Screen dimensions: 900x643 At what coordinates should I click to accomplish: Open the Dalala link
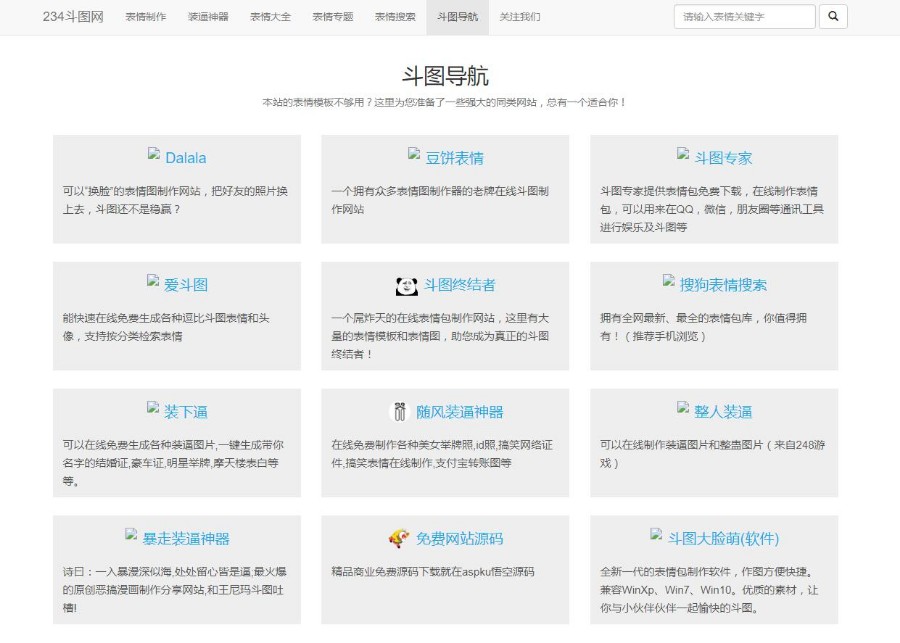(185, 158)
